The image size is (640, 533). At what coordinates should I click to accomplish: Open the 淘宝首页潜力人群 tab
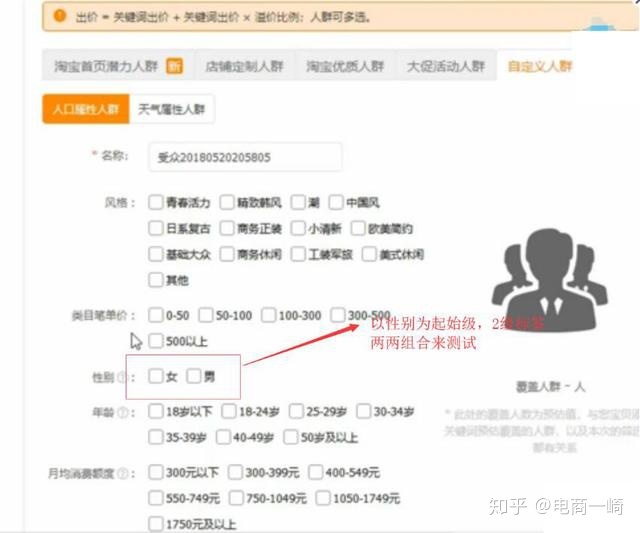pyautogui.click(x=118, y=65)
